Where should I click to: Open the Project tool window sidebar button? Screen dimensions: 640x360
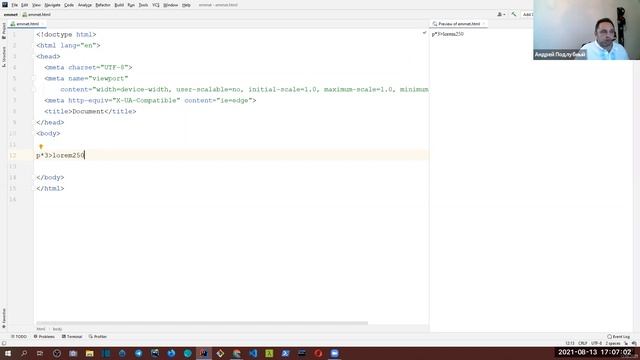(x=4, y=31)
